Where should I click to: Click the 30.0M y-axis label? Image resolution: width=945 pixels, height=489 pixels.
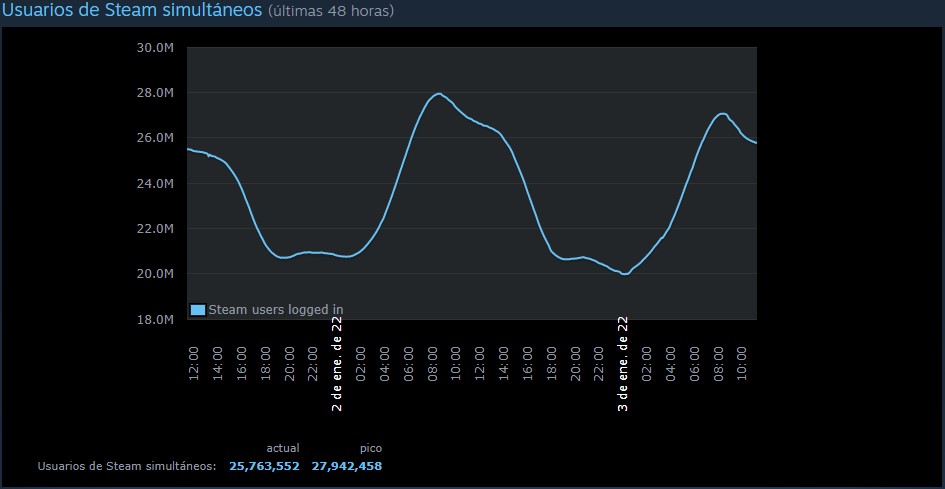click(x=156, y=48)
